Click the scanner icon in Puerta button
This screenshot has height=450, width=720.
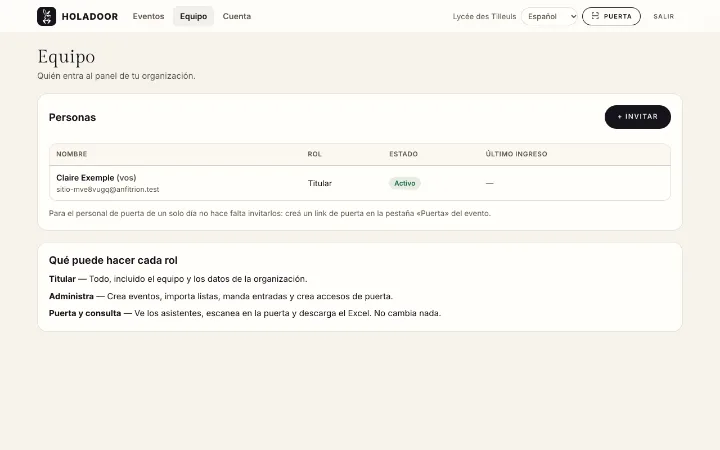point(595,16)
